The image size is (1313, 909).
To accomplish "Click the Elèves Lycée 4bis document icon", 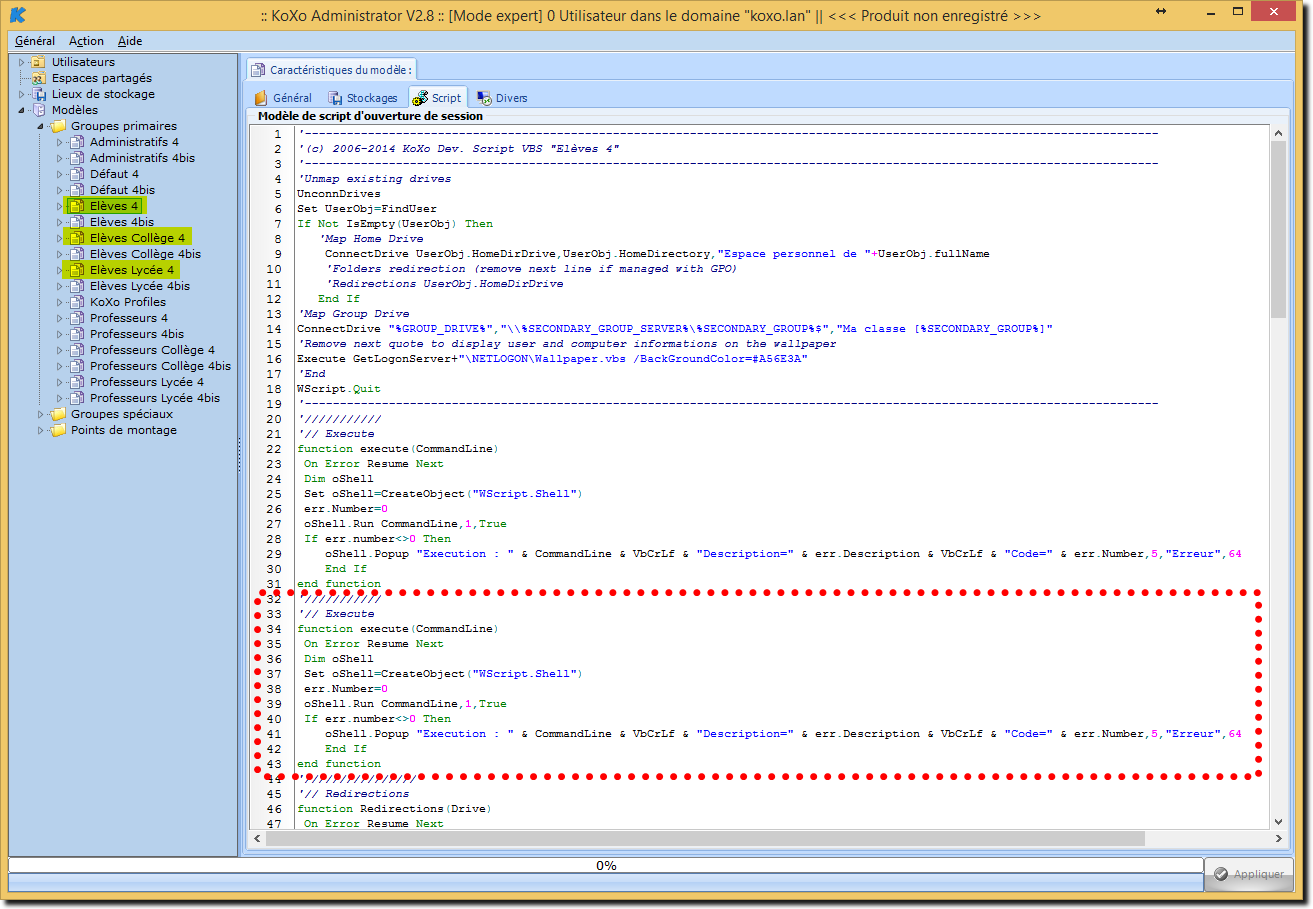I will pyautogui.click(x=76, y=286).
